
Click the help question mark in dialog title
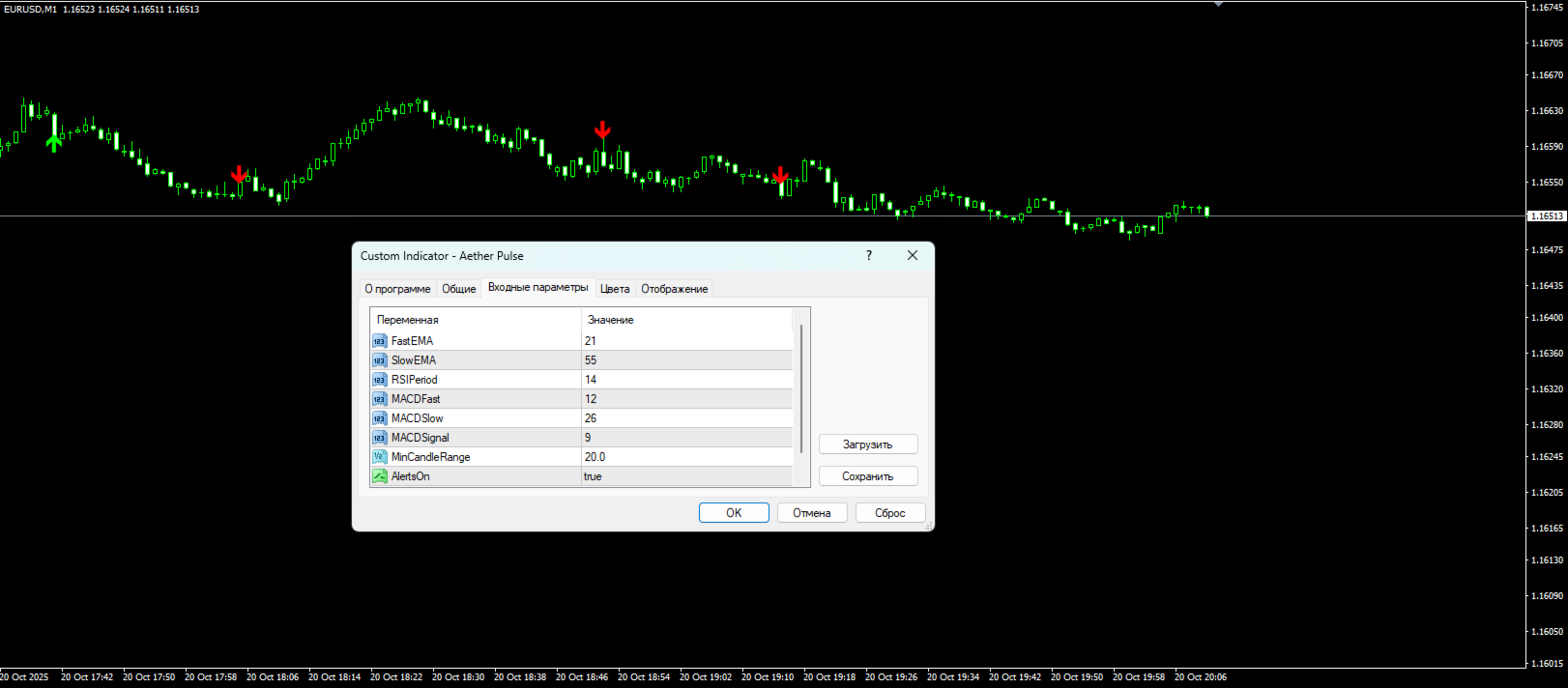coord(868,255)
